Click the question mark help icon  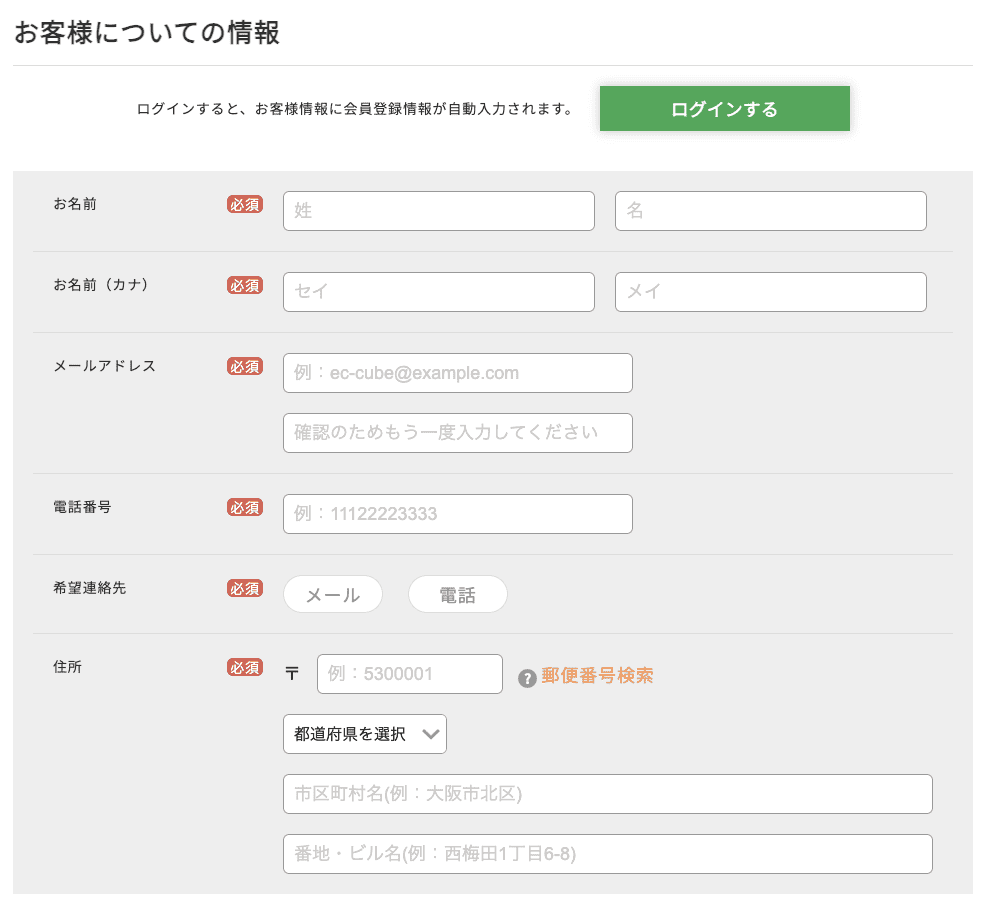pyautogui.click(x=527, y=679)
